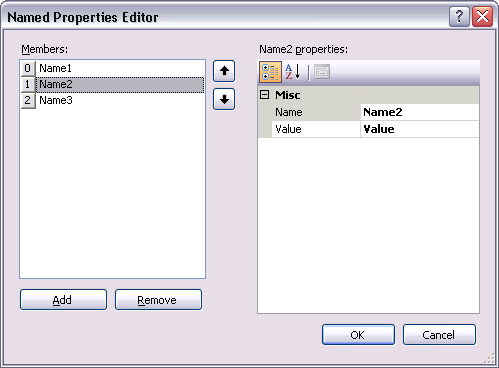Image resolution: width=499 pixels, height=368 pixels.
Task: Click the Help question mark button
Action: (x=459, y=16)
